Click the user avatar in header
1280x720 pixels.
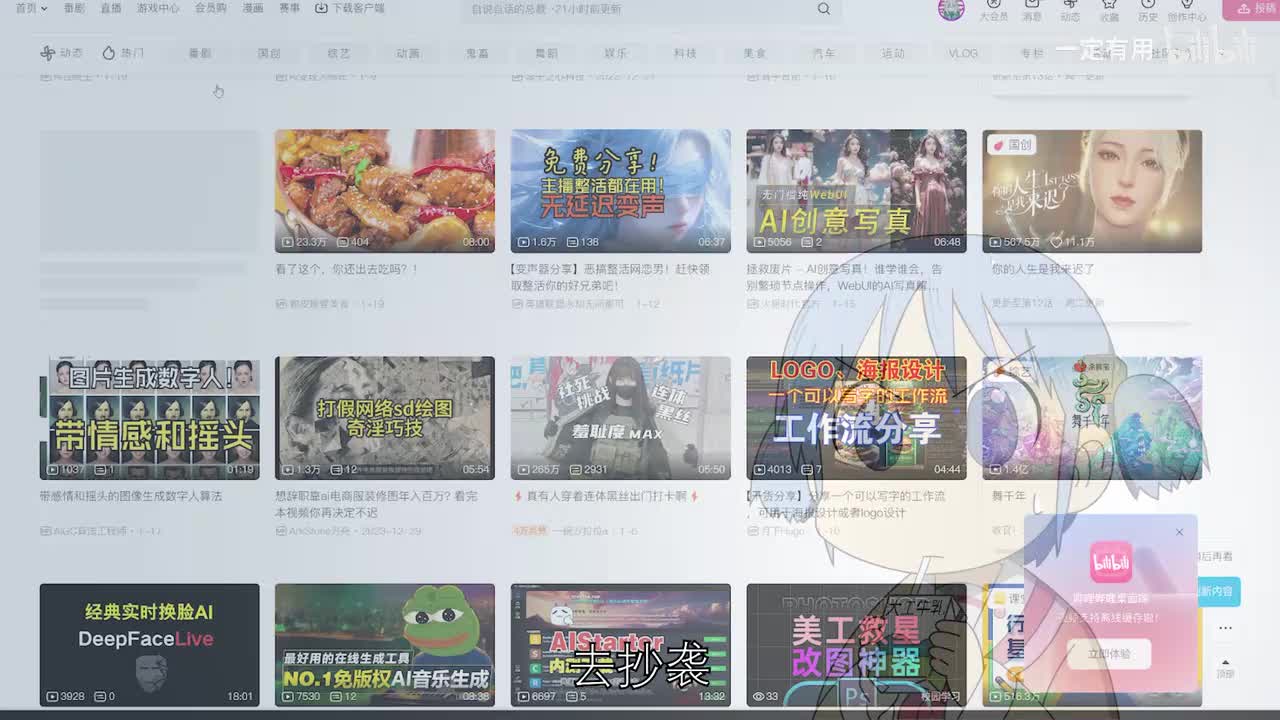tap(951, 9)
